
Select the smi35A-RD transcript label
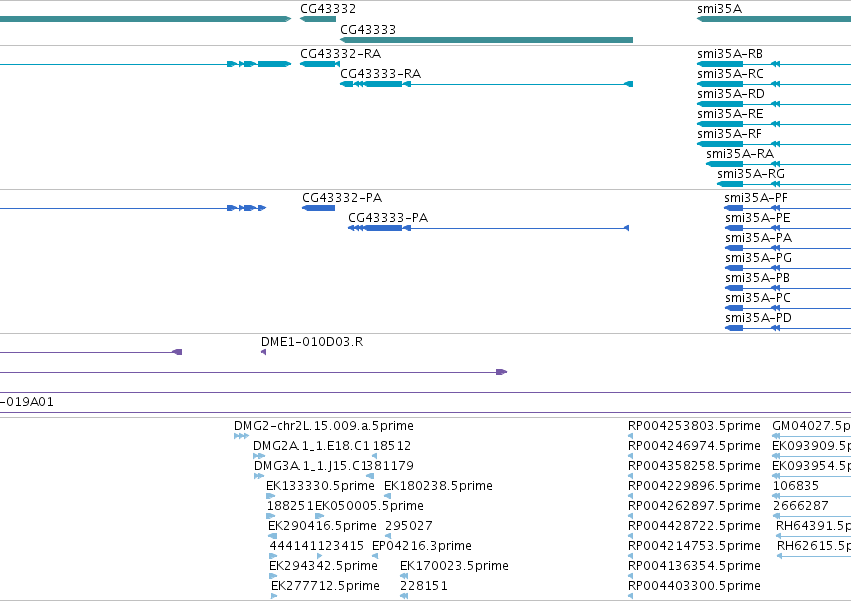tap(731, 94)
